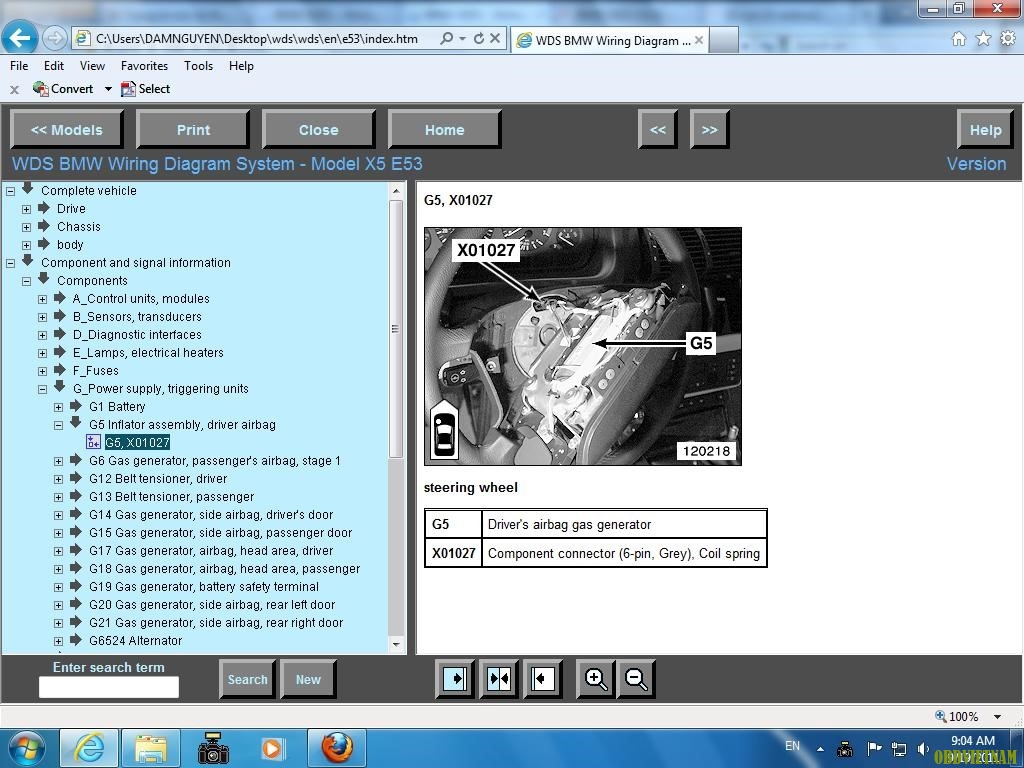
Task: Open the media player taskbar icon
Action: [272, 748]
